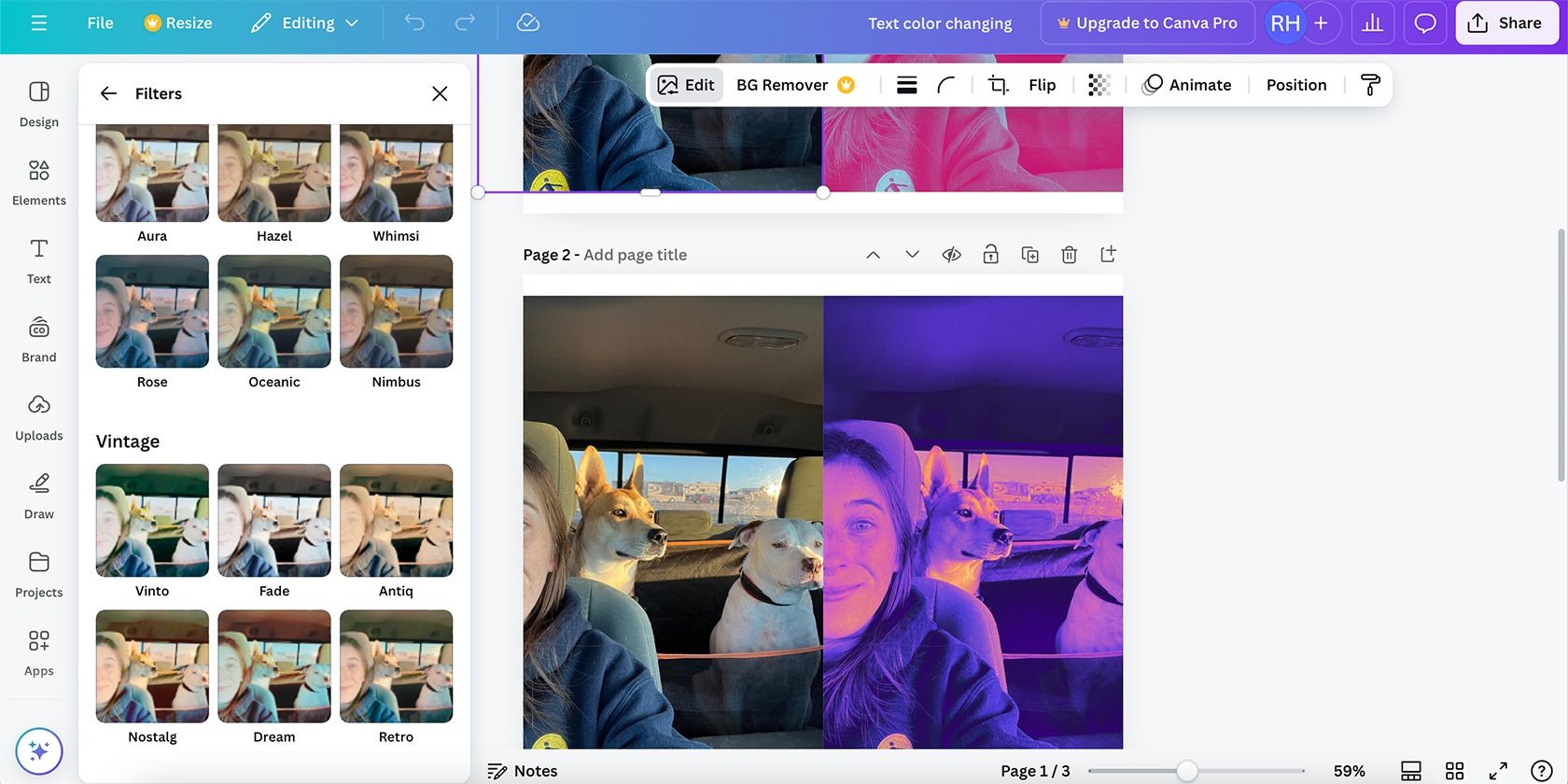
Task: Open BG Remover
Action: (795, 85)
